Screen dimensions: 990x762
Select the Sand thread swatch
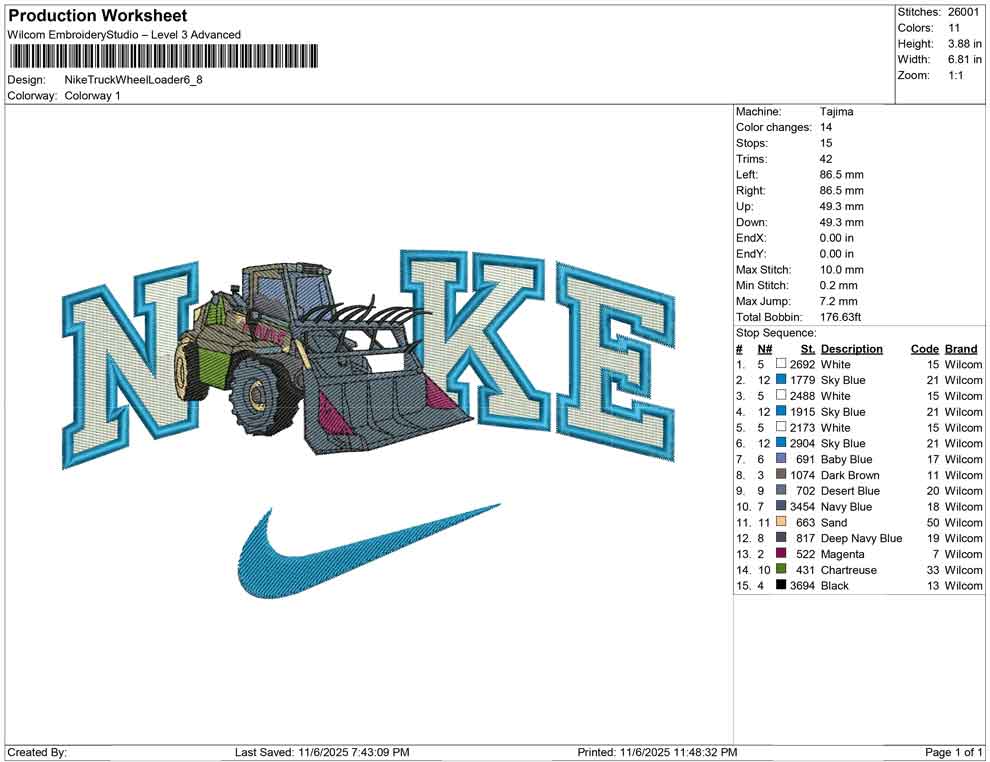click(780, 523)
